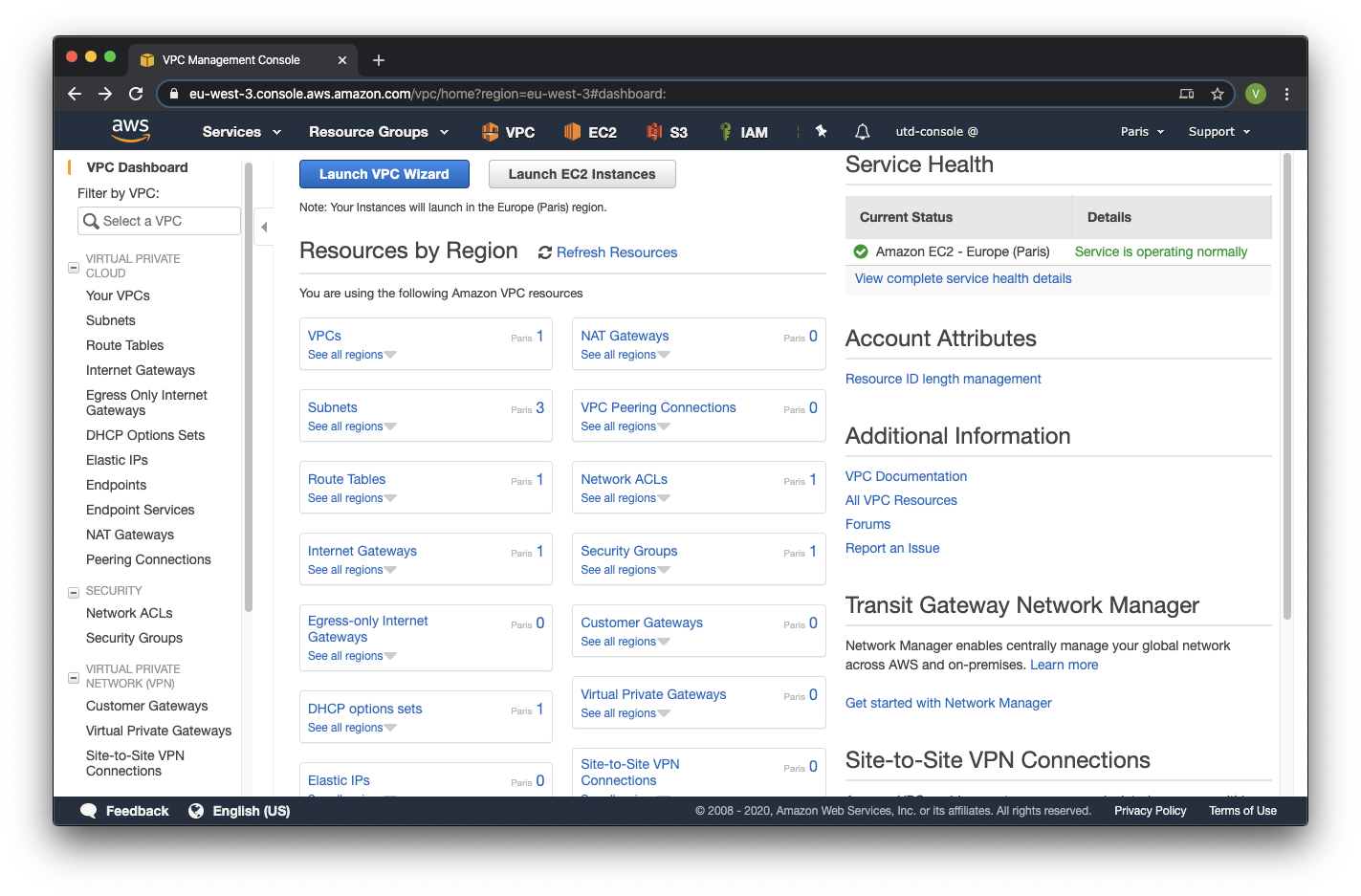Collapse the left navigation pane arrow
The image size is (1361, 896).
264,227
